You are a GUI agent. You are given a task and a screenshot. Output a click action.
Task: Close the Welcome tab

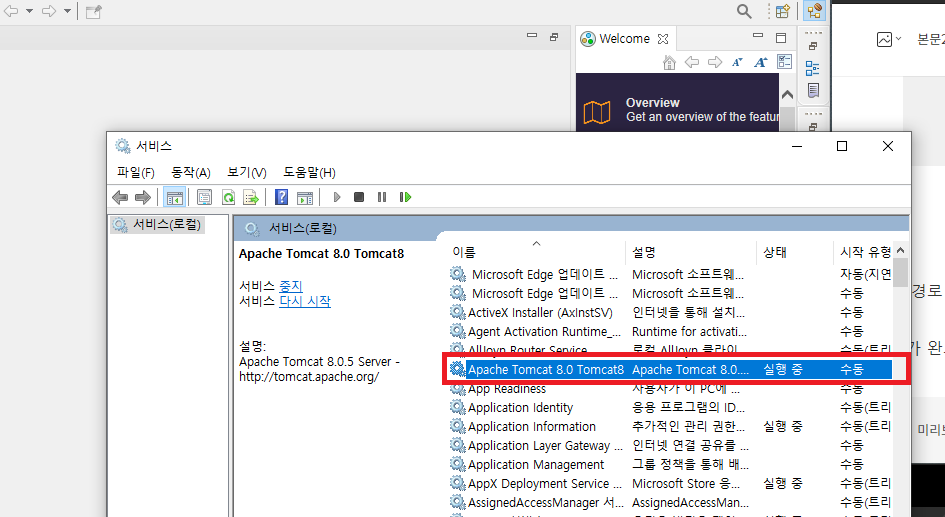663,39
